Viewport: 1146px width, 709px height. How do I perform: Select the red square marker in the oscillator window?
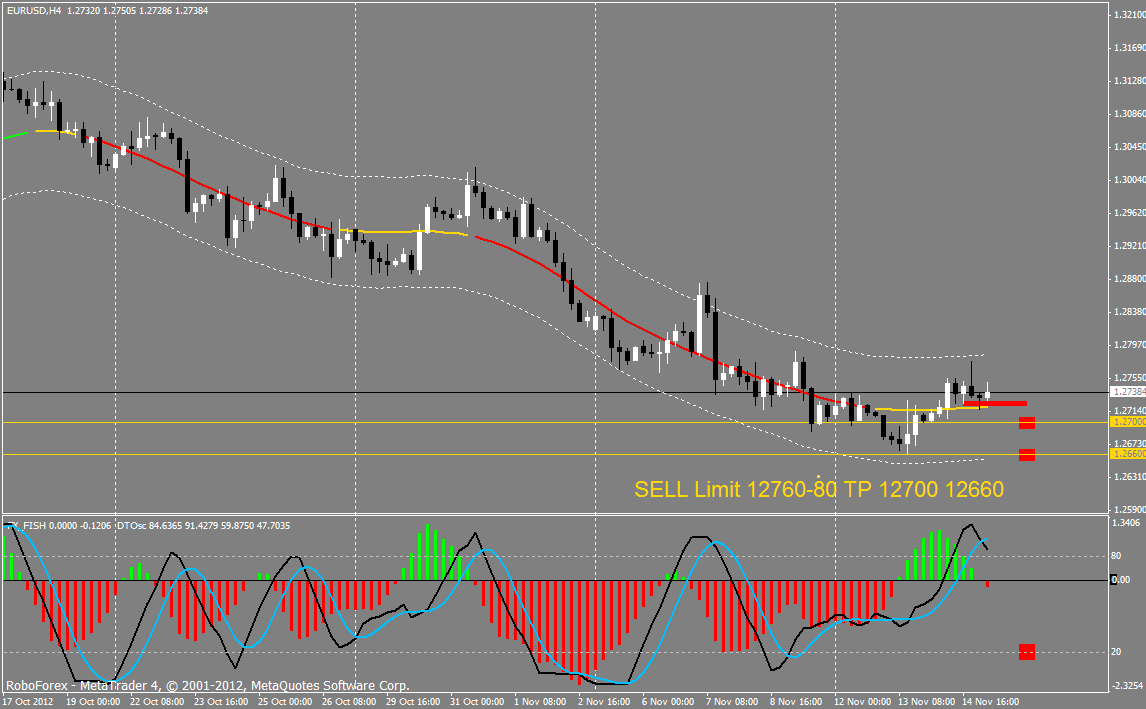1026,652
